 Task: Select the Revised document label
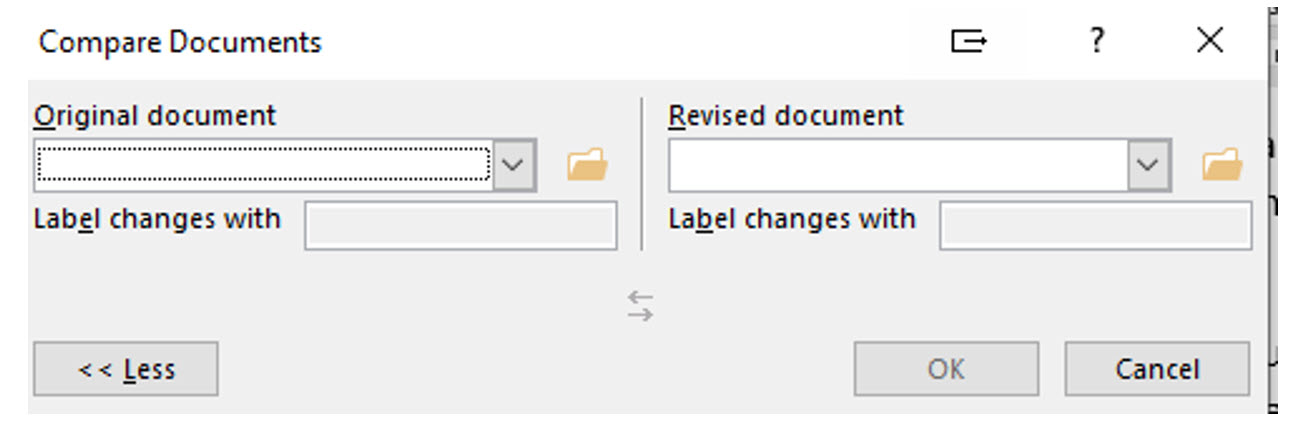(x=786, y=115)
